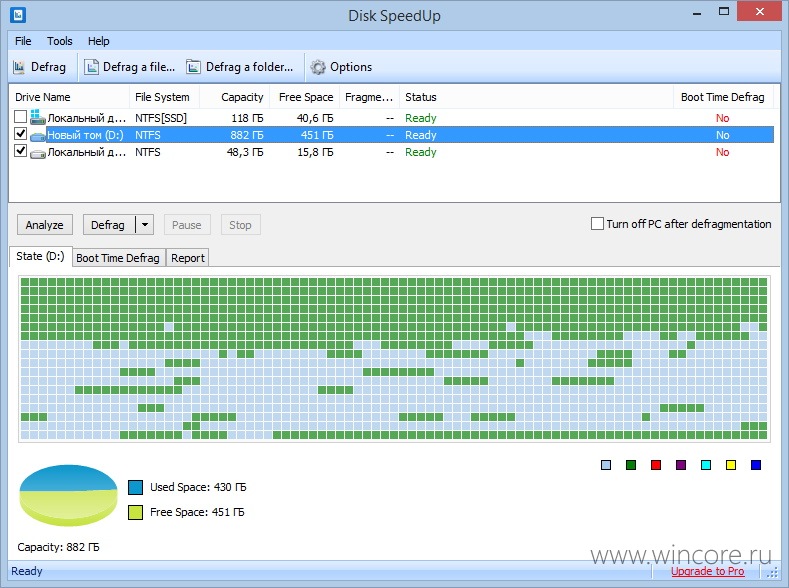Click the disk usage pie chart

point(68,495)
